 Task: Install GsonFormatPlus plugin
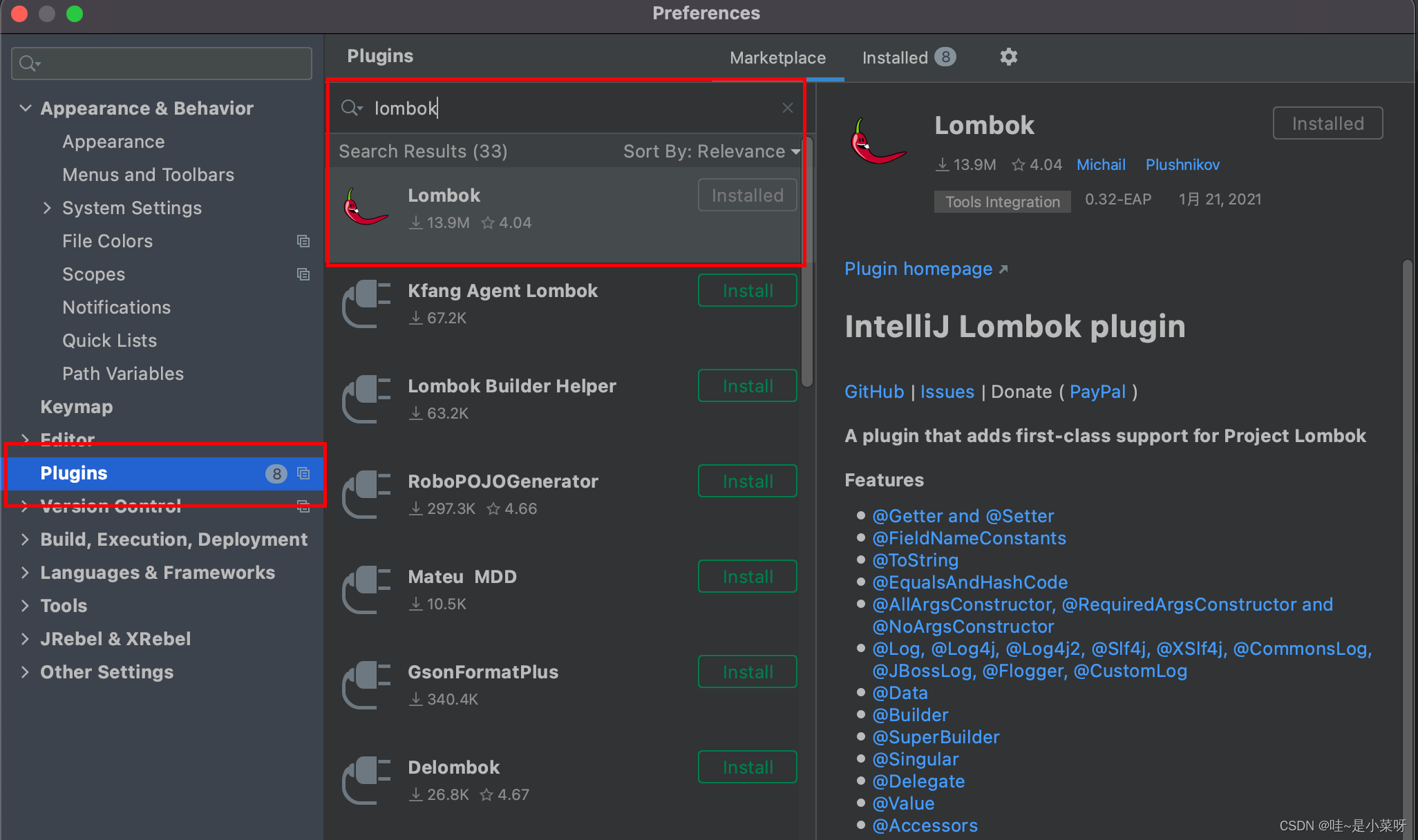pyautogui.click(x=748, y=672)
